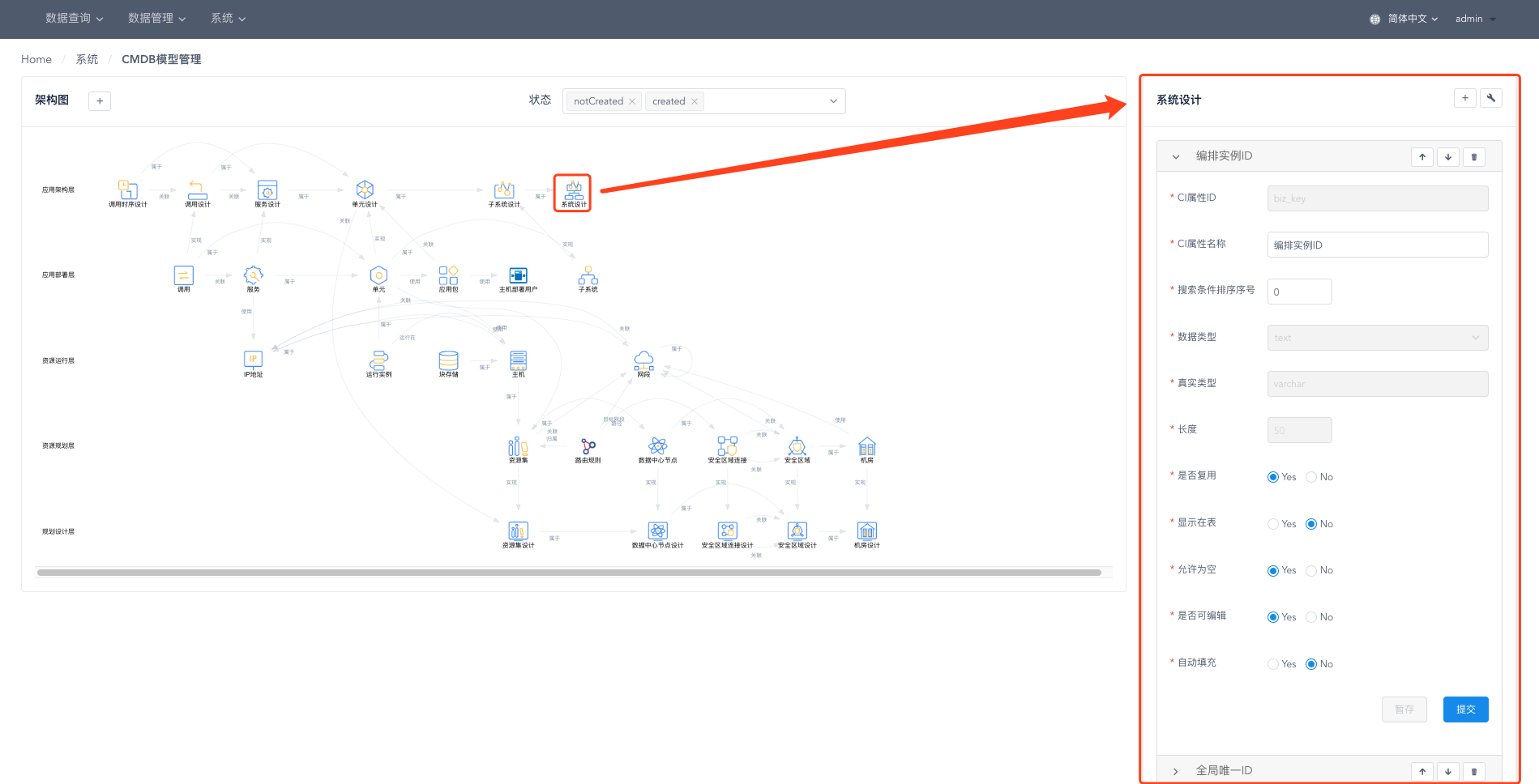Select the 机房 node icon
The height and width of the screenshot is (784, 1539).
point(867,446)
